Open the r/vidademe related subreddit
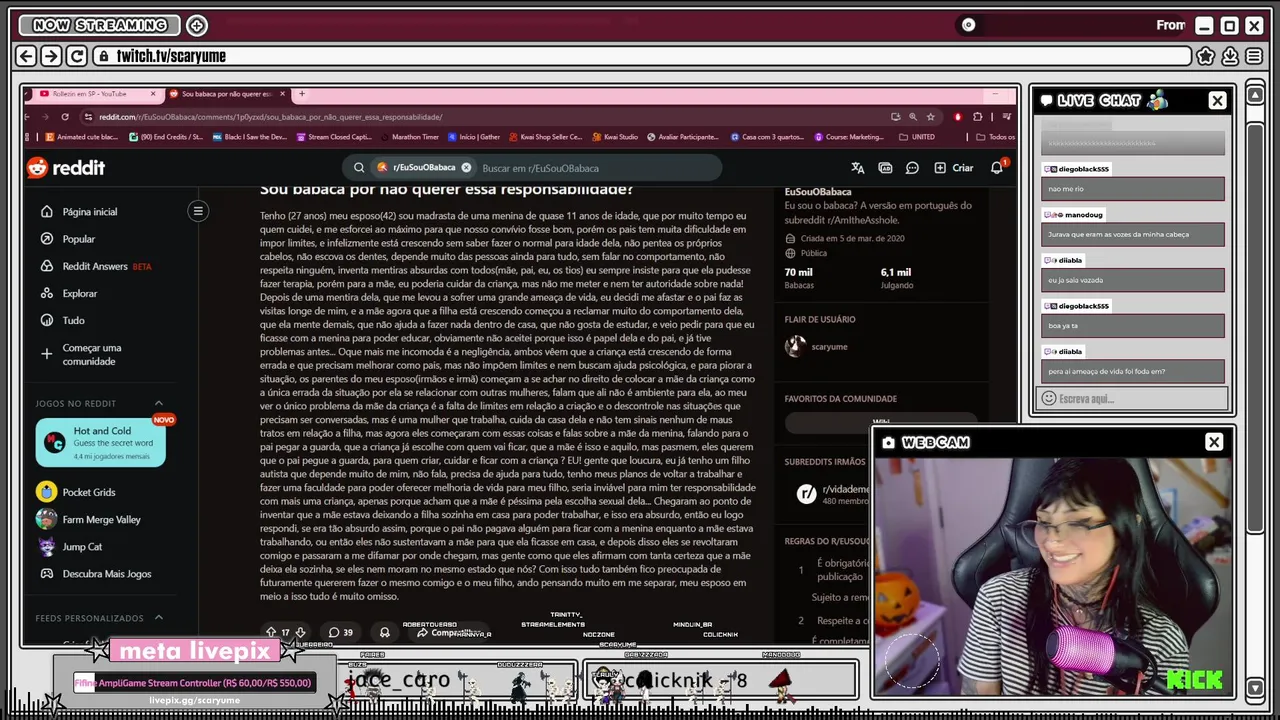 [x=832, y=494]
